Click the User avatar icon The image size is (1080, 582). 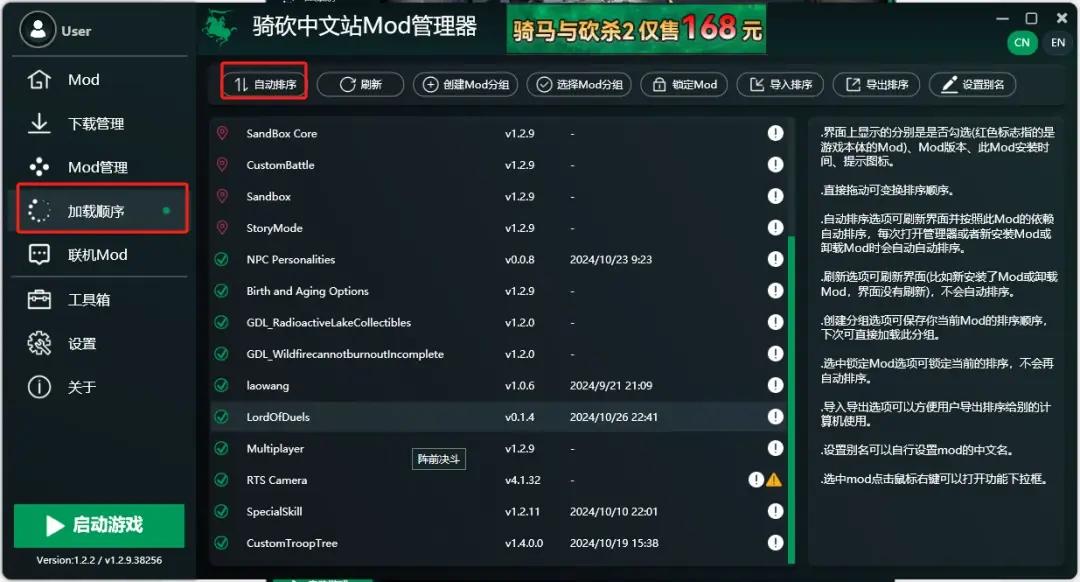37,30
